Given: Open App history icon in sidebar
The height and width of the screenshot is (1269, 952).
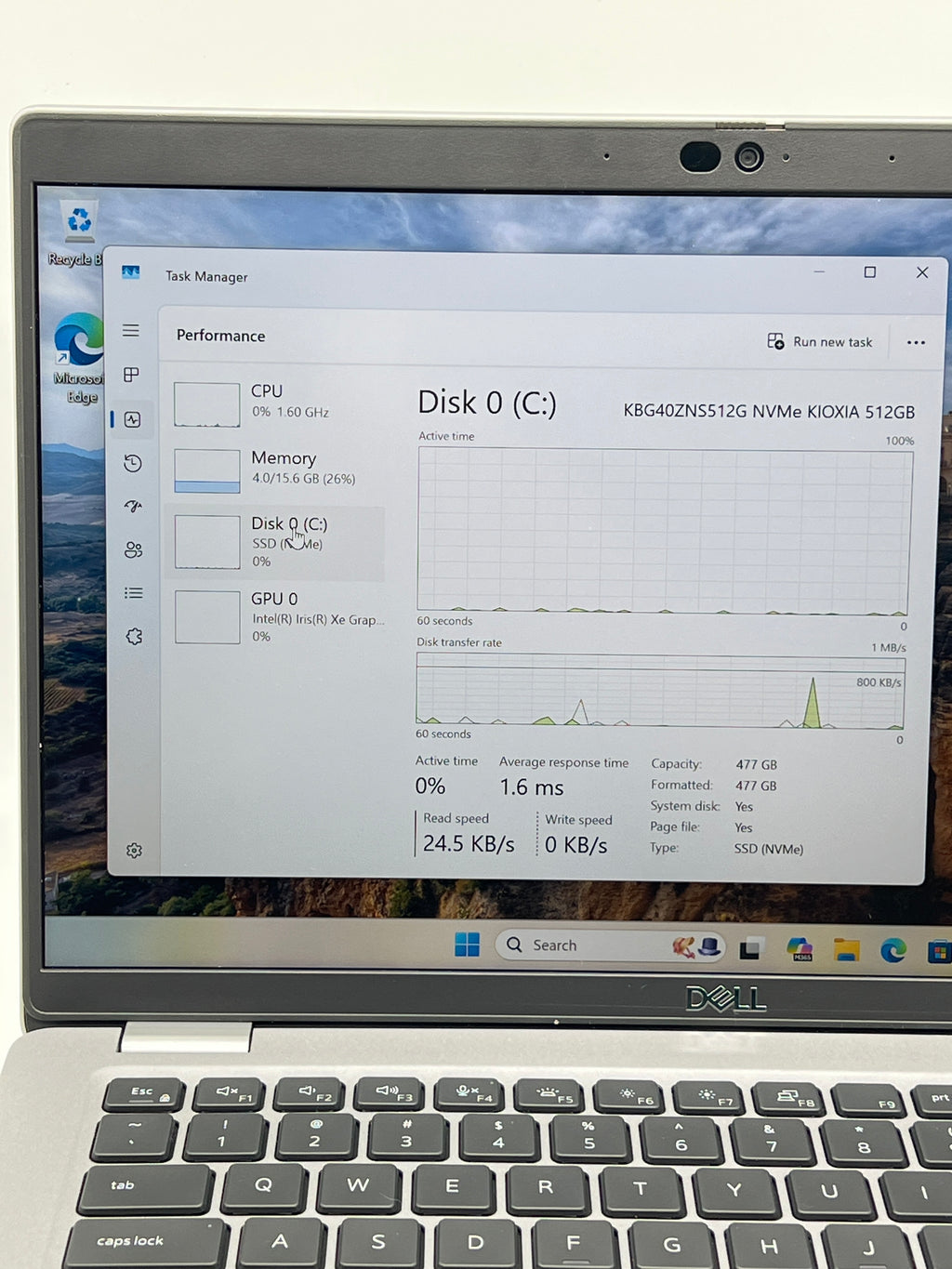Looking at the screenshot, I should click(x=133, y=463).
